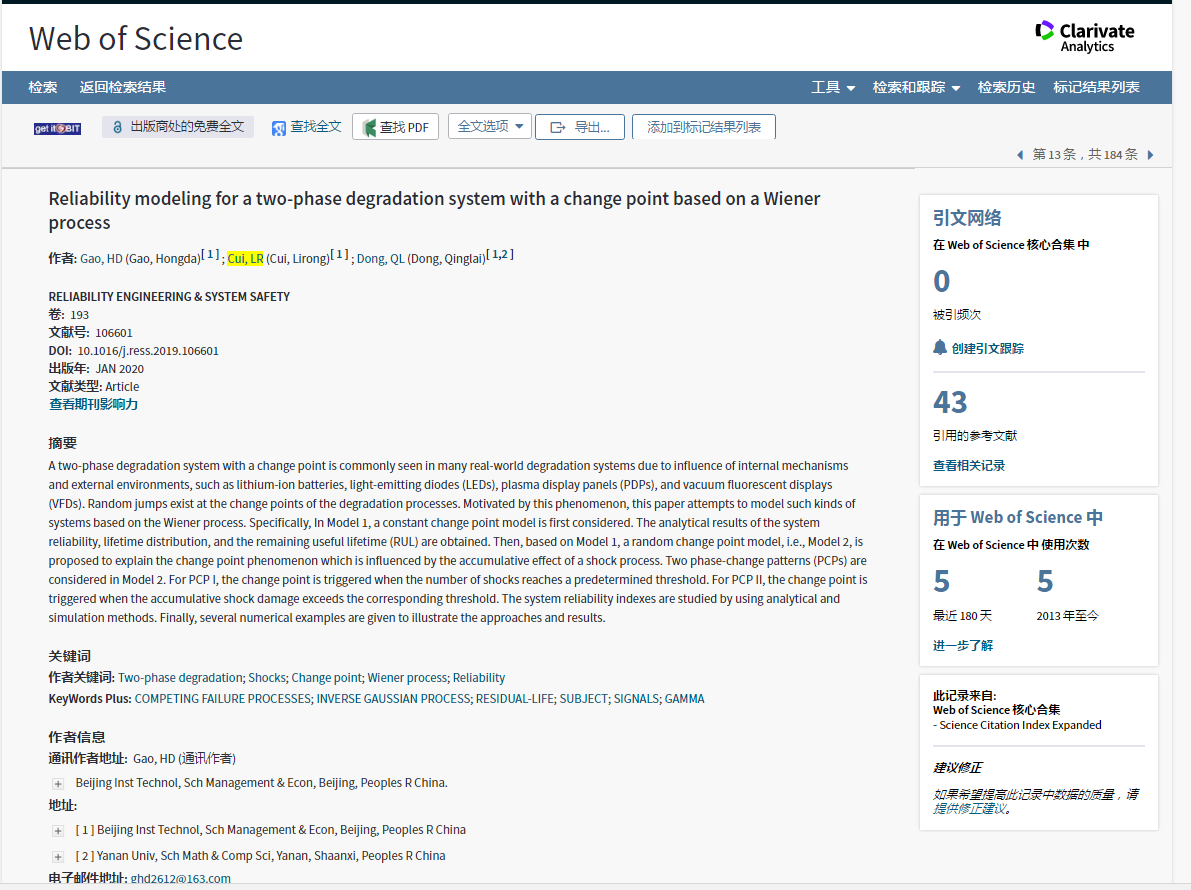Click the journal name RELIABILITY ENGINEERING & SYSTEM SAFETY

point(169,297)
